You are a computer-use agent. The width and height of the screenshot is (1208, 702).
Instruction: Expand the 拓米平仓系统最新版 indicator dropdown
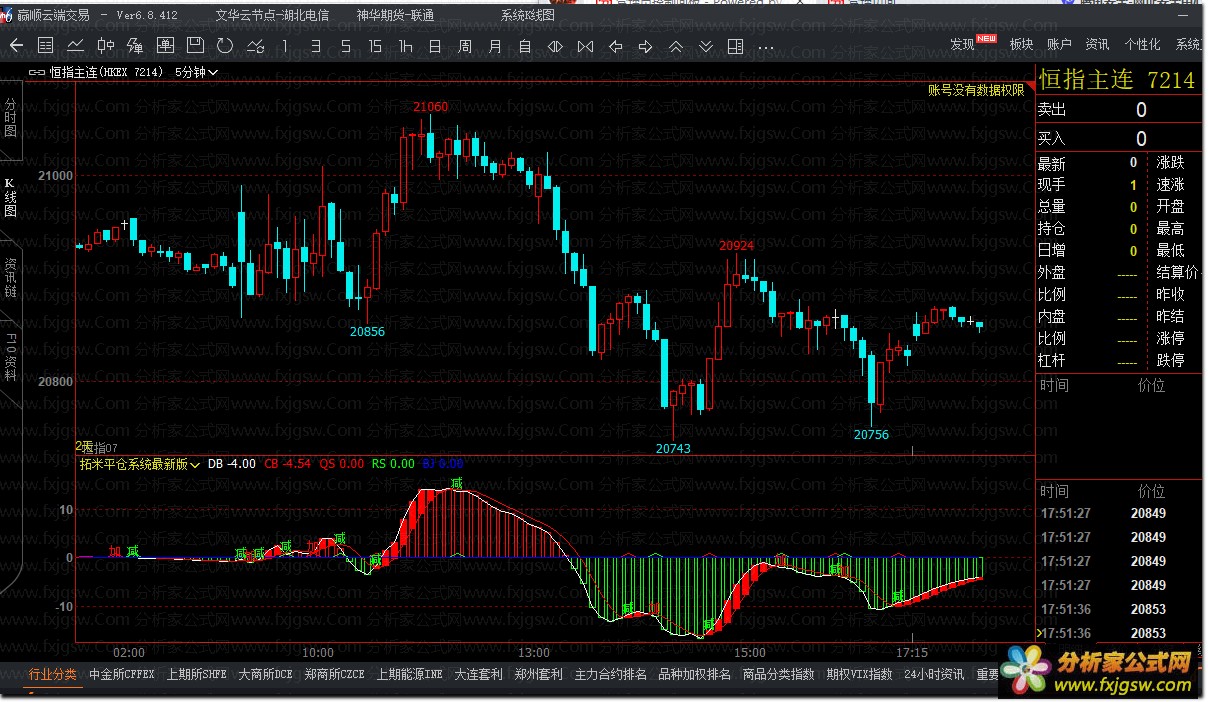[140, 464]
